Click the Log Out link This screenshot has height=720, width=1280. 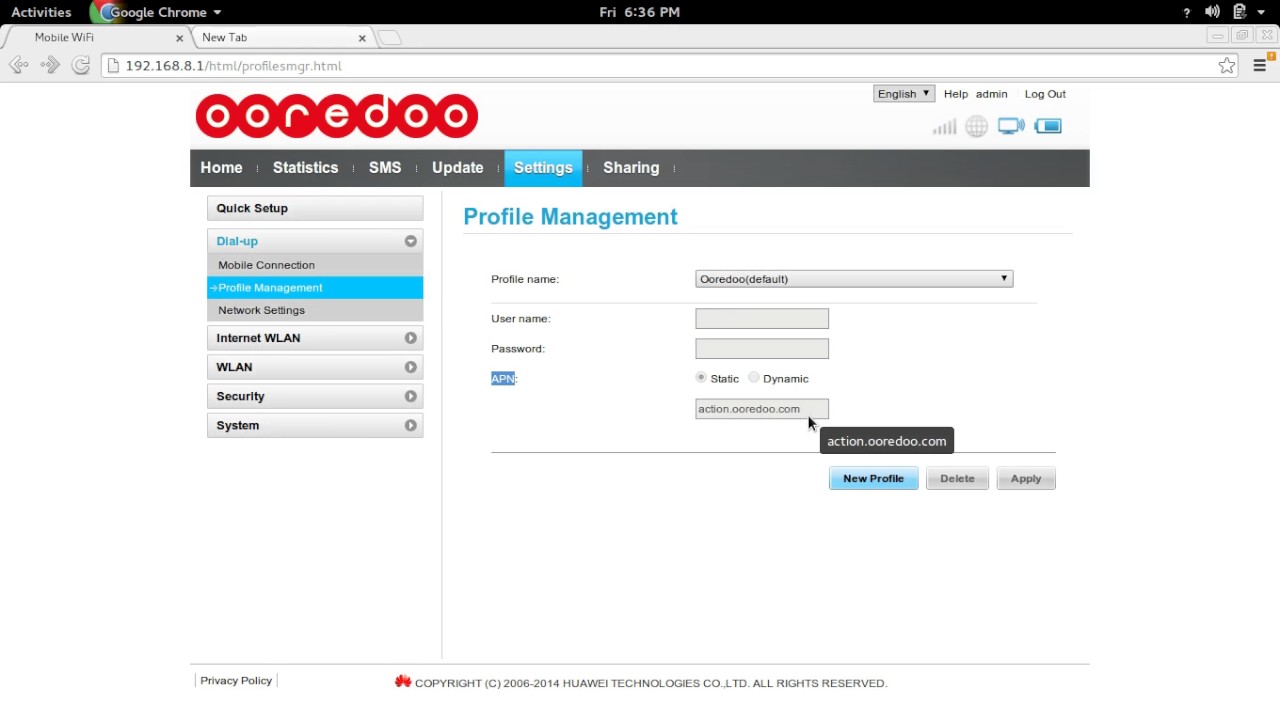pyautogui.click(x=1045, y=94)
